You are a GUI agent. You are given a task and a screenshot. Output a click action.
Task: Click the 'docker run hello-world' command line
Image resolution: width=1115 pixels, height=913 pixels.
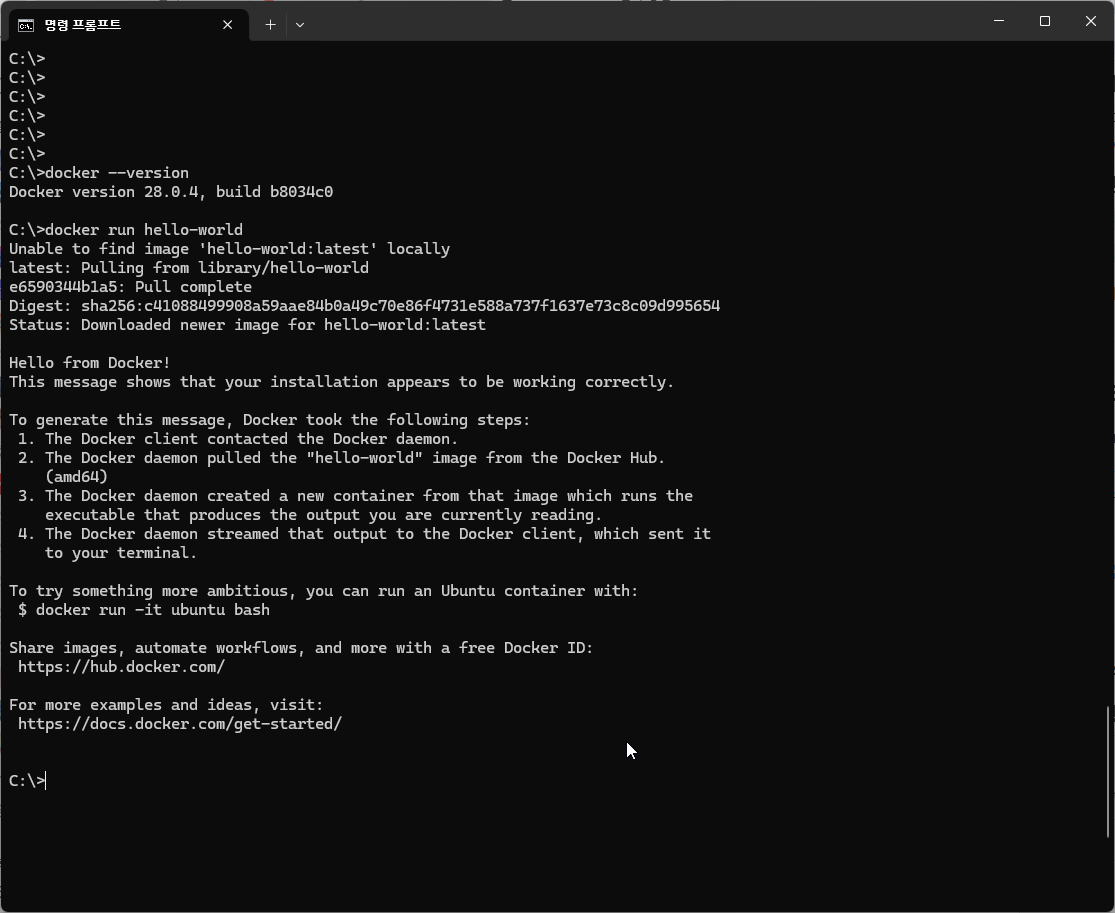[126, 230]
